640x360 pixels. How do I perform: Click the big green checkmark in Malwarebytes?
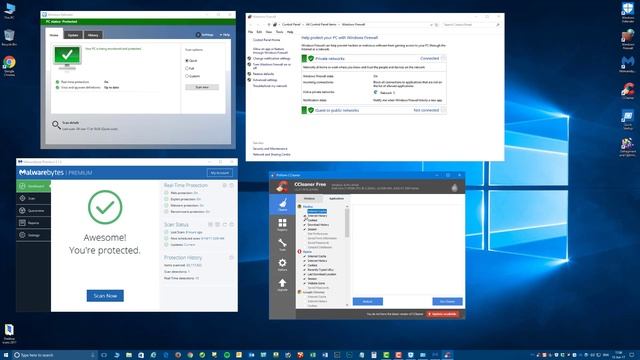[105, 207]
